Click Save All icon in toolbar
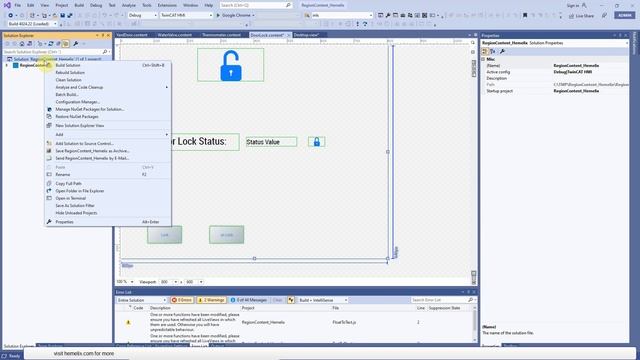The height and width of the screenshot is (360, 640). [x=69, y=16]
